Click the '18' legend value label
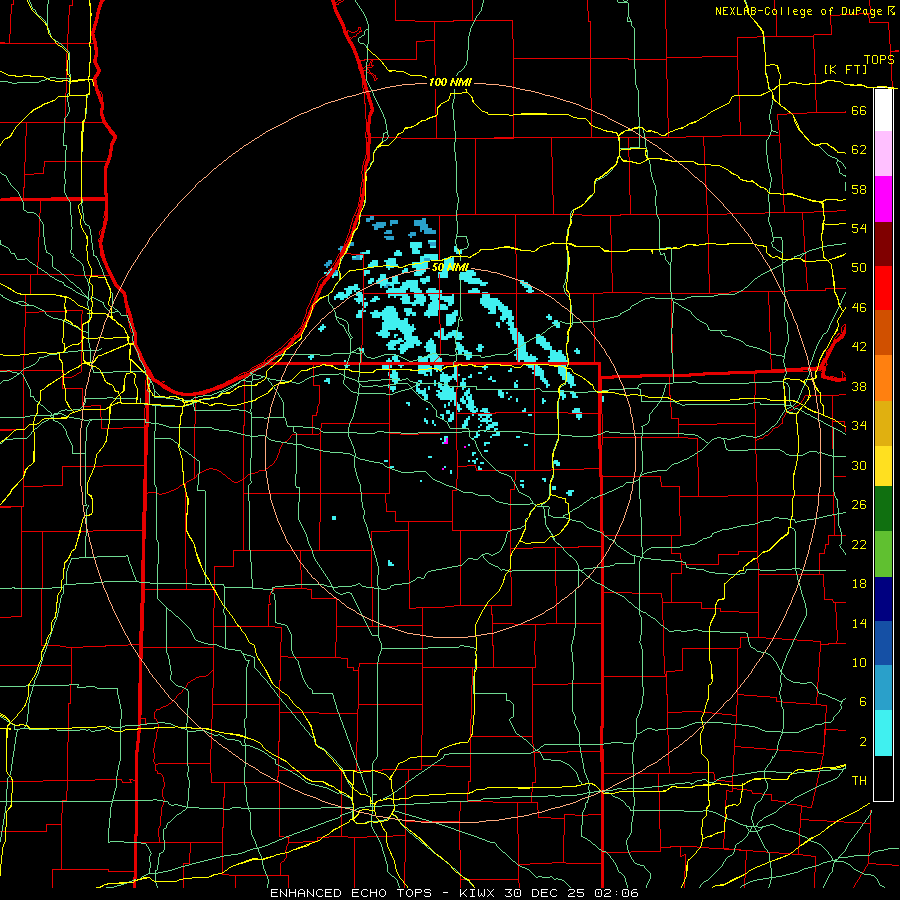 [x=859, y=584]
